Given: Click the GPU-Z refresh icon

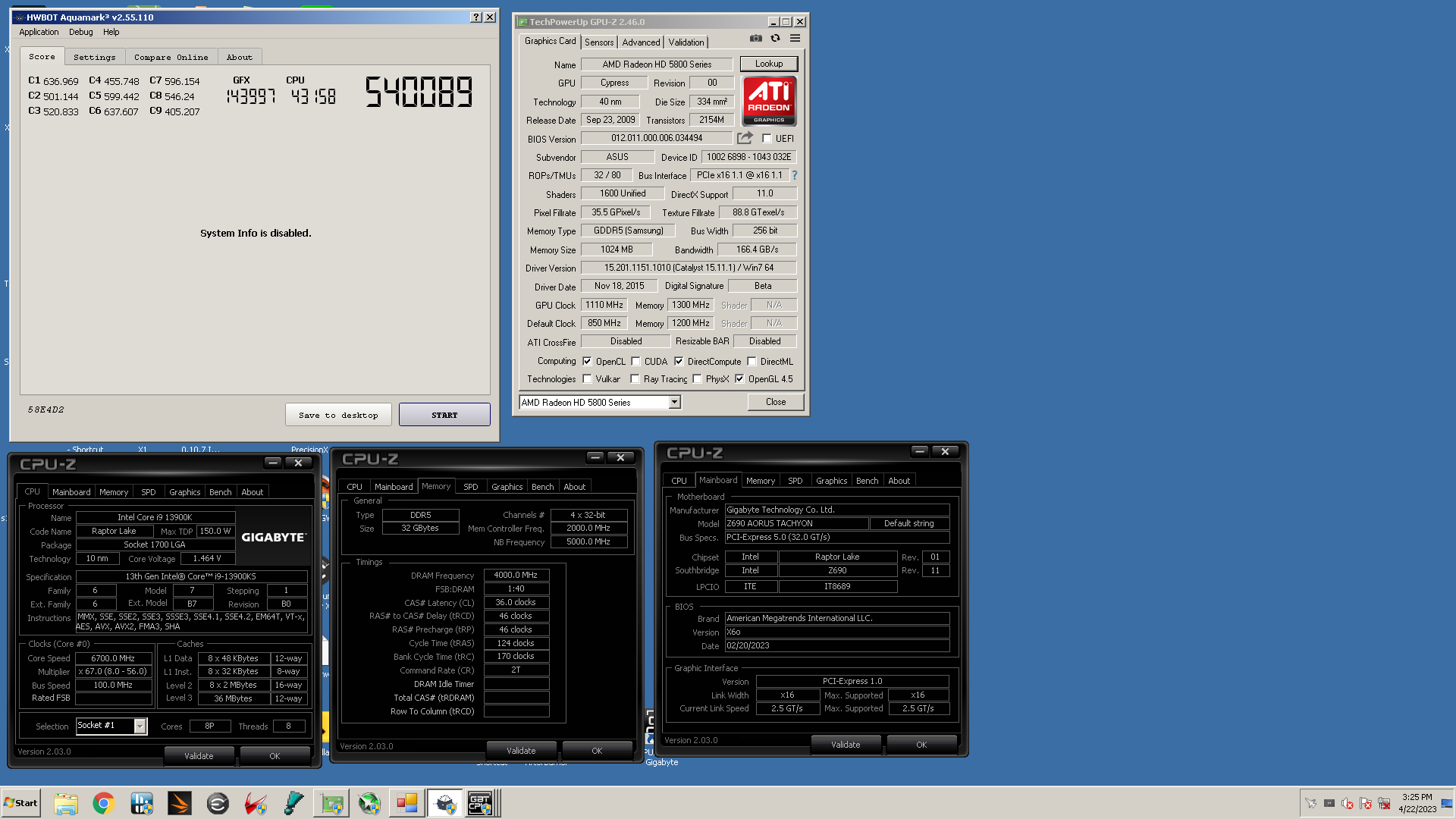Looking at the screenshot, I should point(775,38).
